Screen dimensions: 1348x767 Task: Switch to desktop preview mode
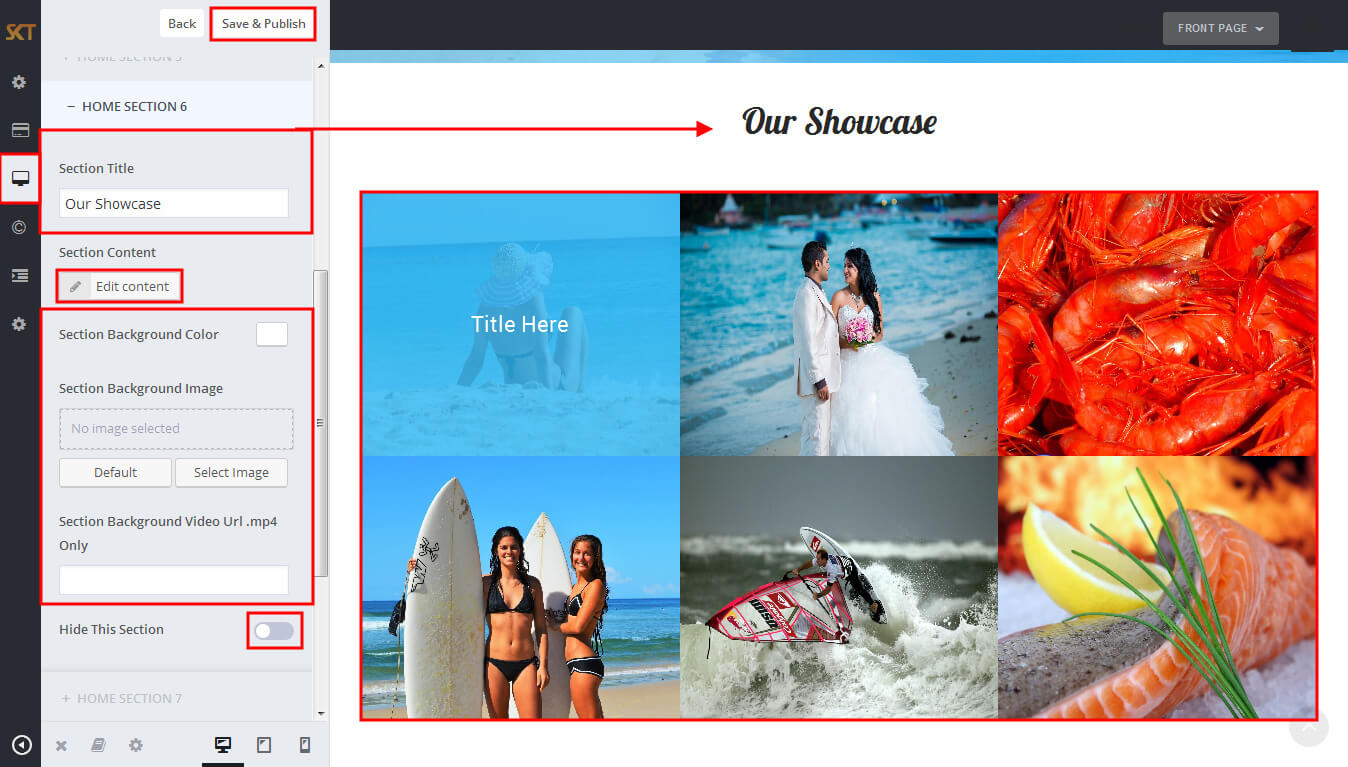click(x=223, y=745)
